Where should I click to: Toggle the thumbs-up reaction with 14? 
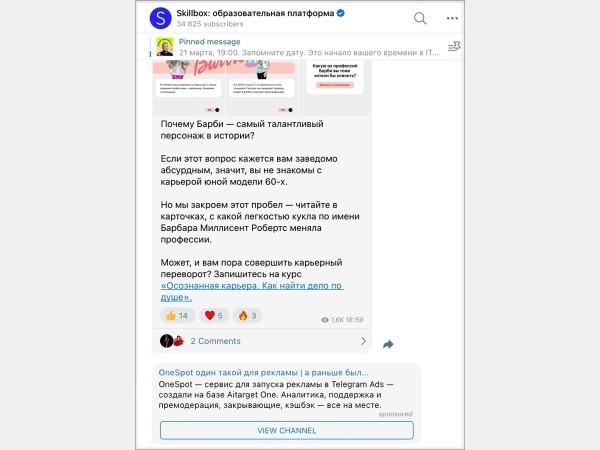point(178,316)
